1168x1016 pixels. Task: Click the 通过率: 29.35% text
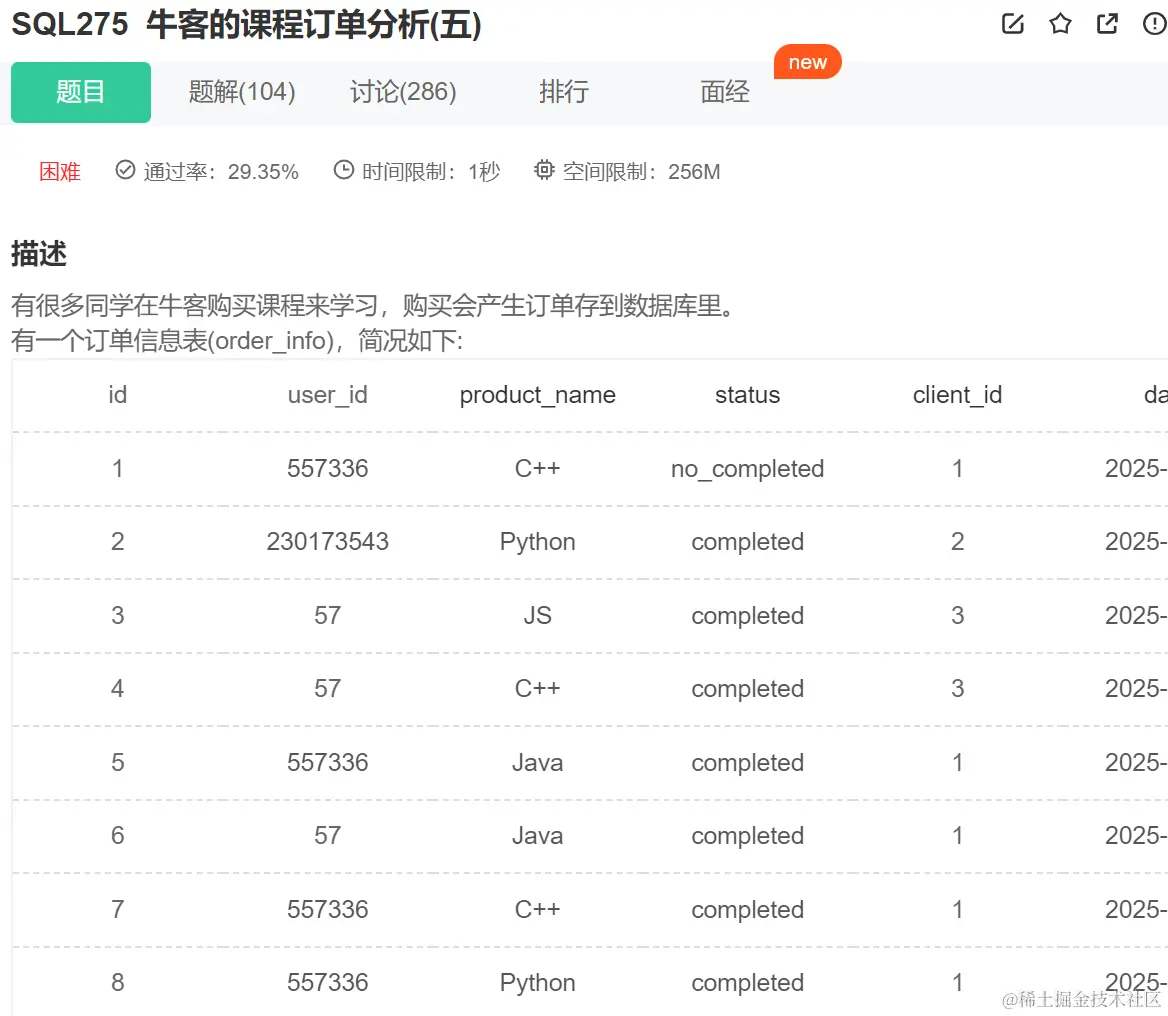click(221, 172)
